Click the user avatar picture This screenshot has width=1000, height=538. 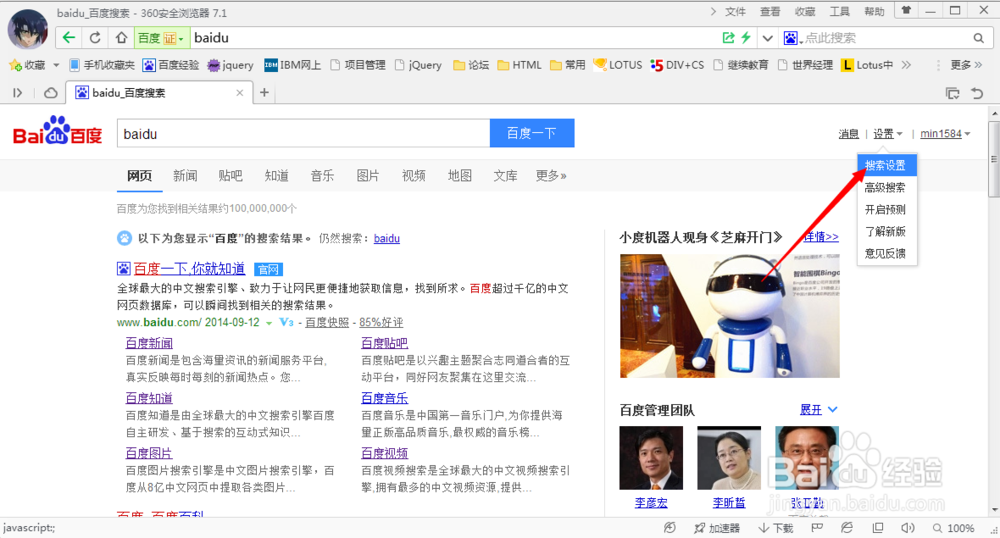[x=27, y=29]
